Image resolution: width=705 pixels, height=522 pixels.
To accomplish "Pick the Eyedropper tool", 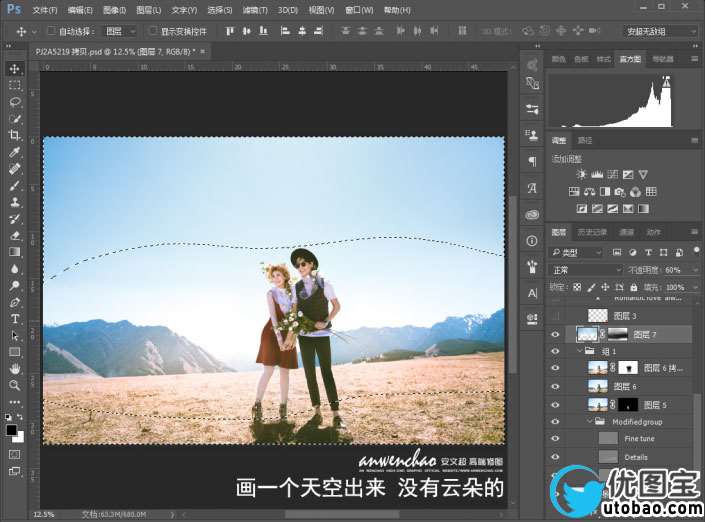I will [15, 152].
